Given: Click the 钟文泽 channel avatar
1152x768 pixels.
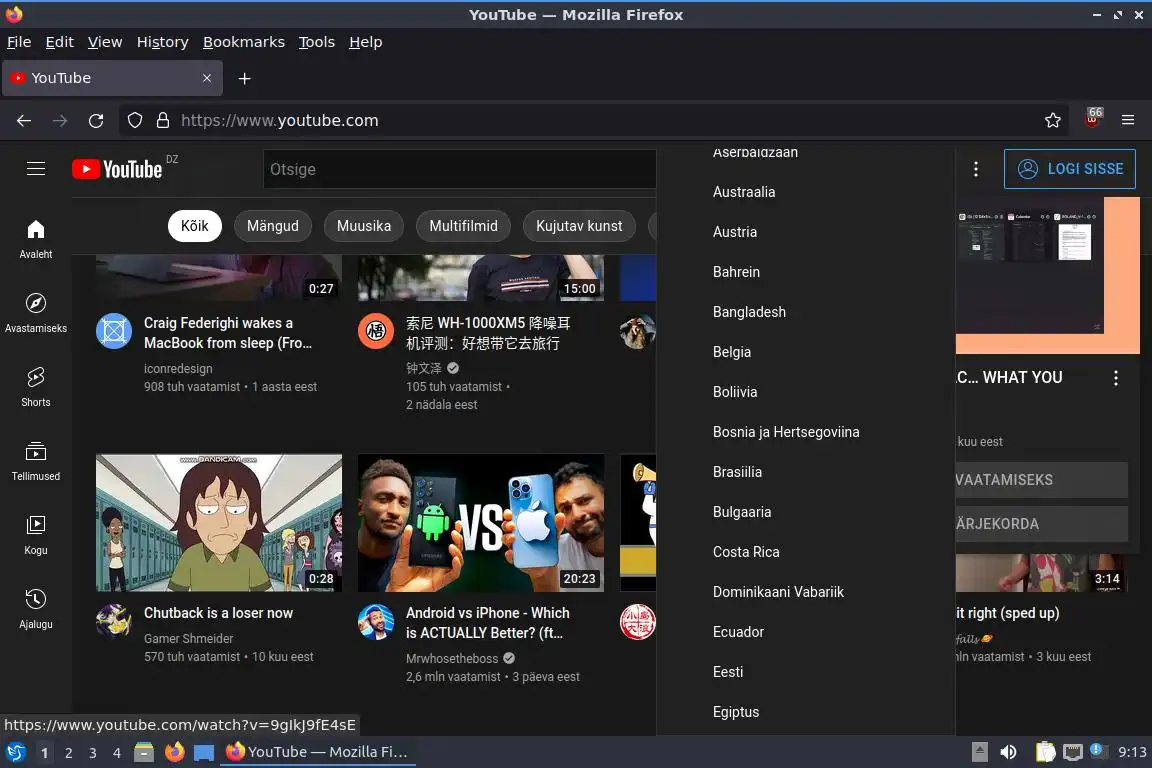Looking at the screenshot, I should 376,331.
